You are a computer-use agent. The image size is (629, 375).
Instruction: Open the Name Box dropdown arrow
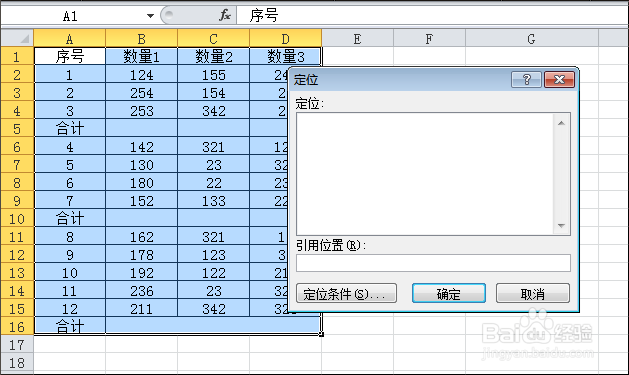150,16
